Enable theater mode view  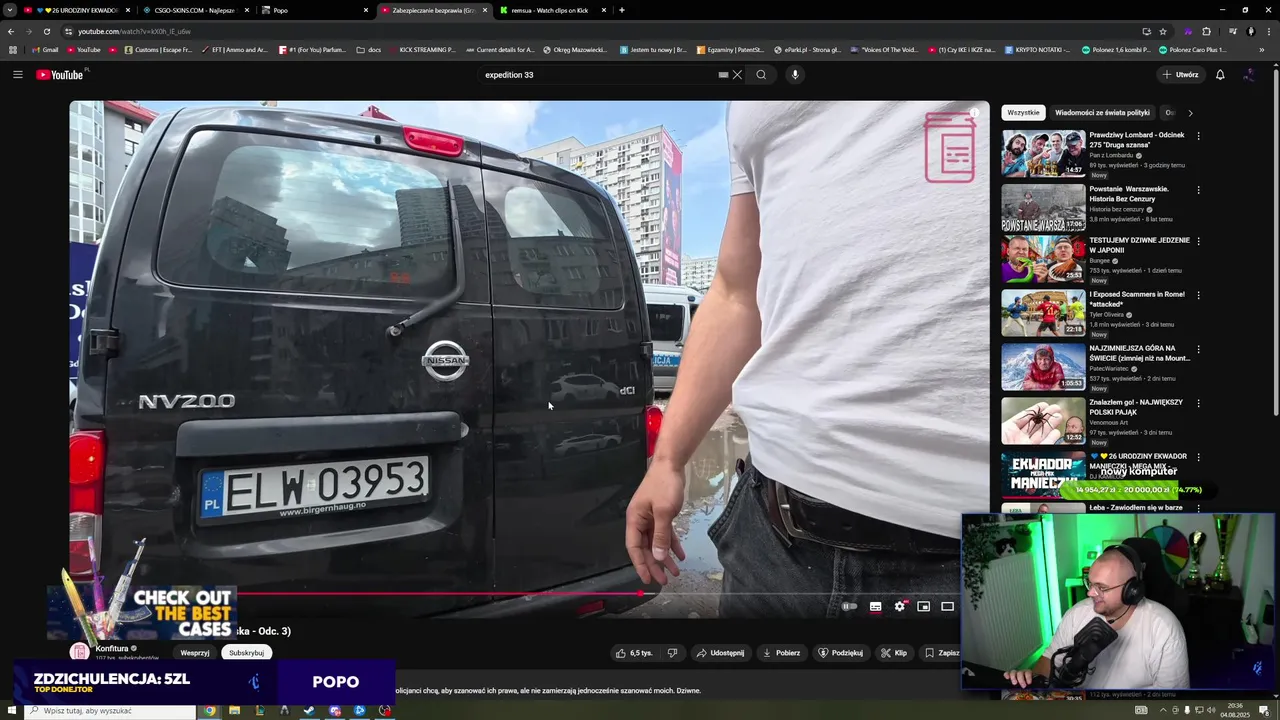948,606
